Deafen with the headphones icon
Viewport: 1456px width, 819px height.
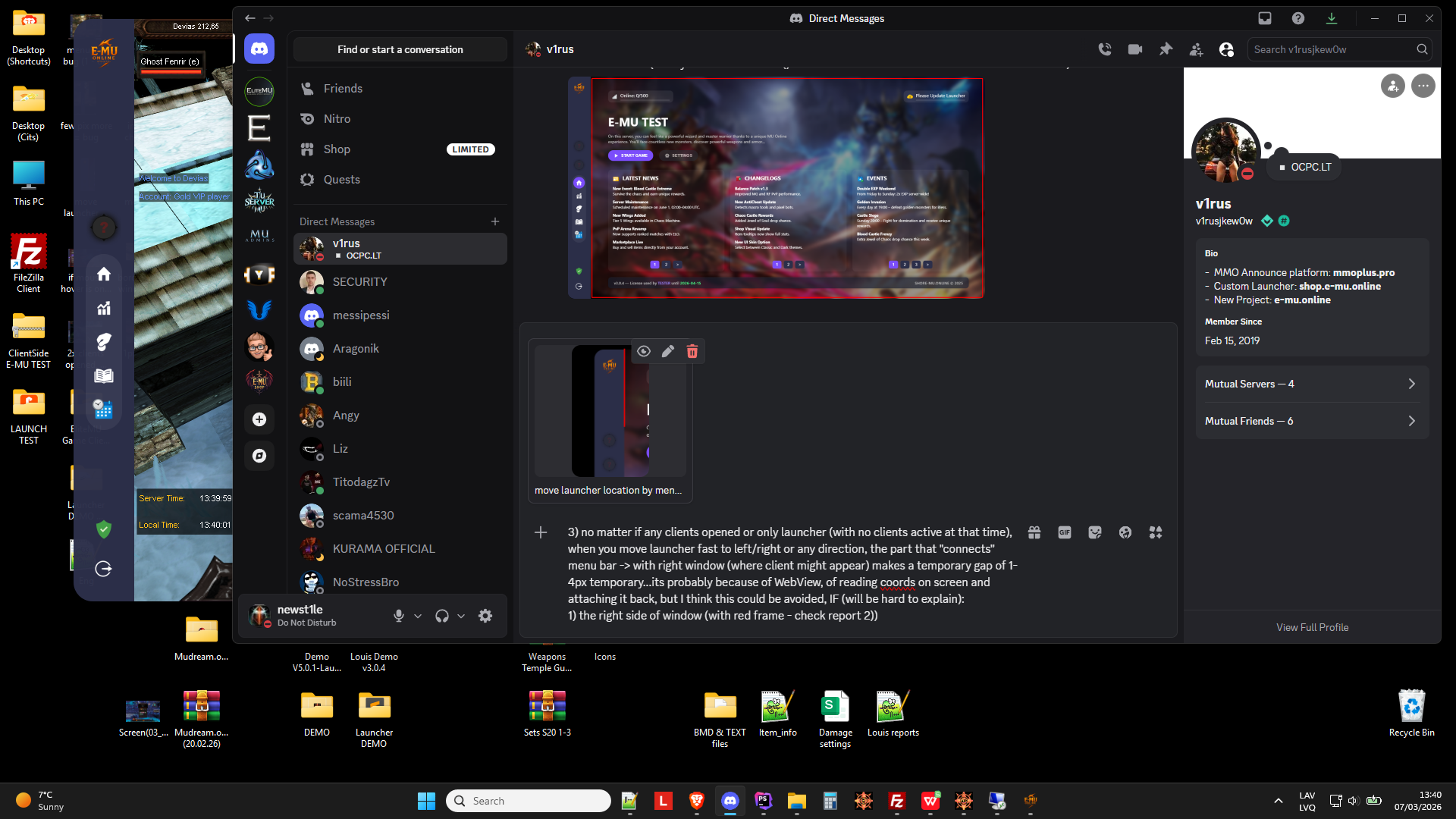point(442,616)
